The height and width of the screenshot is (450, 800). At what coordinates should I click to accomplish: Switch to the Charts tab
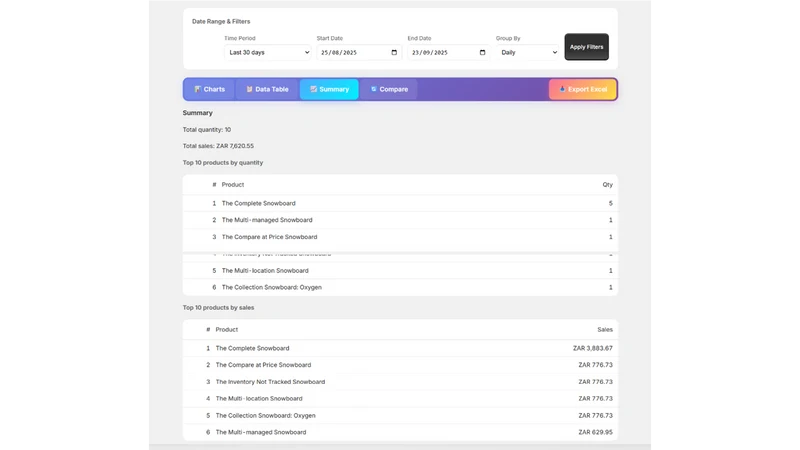(x=209, y=89)
